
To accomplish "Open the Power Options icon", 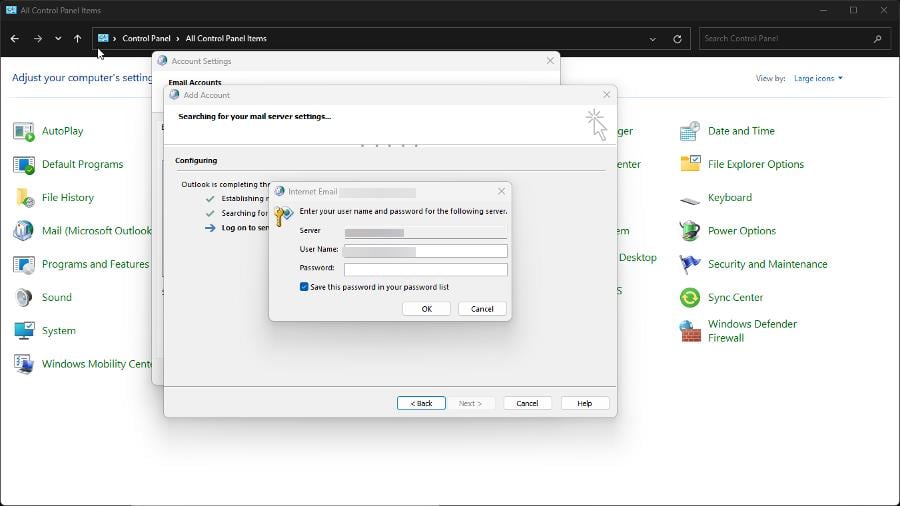I will (690, 231).
